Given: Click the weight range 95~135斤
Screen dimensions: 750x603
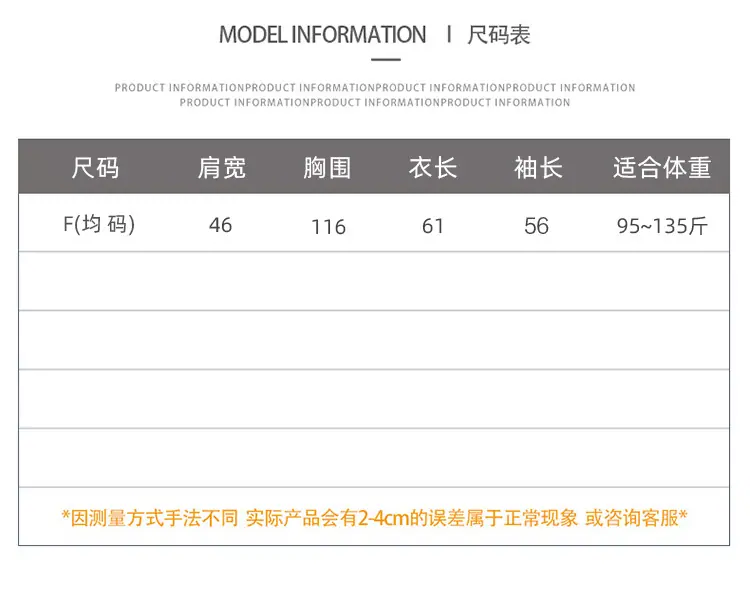Looking at the screenshot, I should point(662,226).
